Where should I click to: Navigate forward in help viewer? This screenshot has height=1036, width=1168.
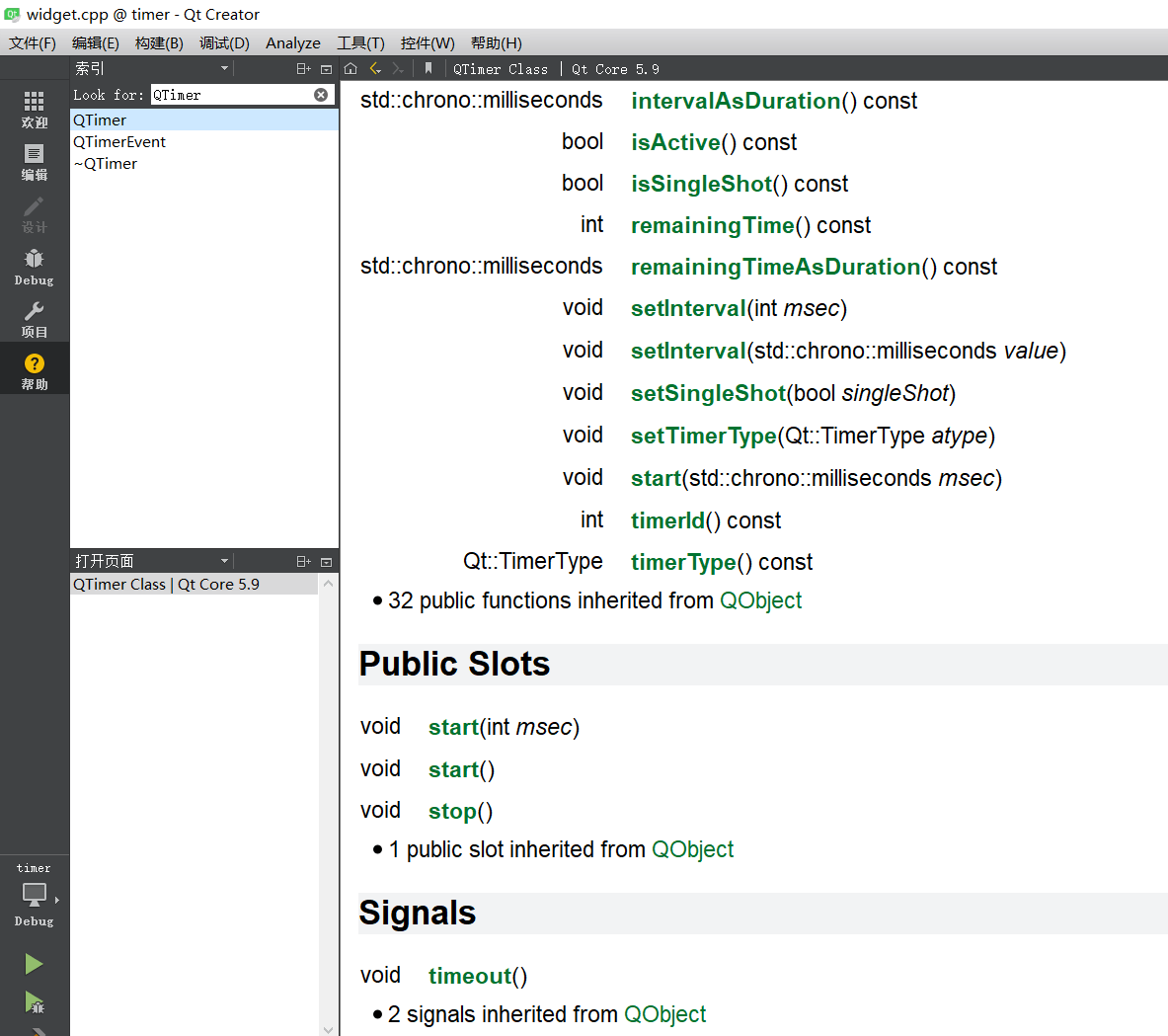(x=399, y=68)
